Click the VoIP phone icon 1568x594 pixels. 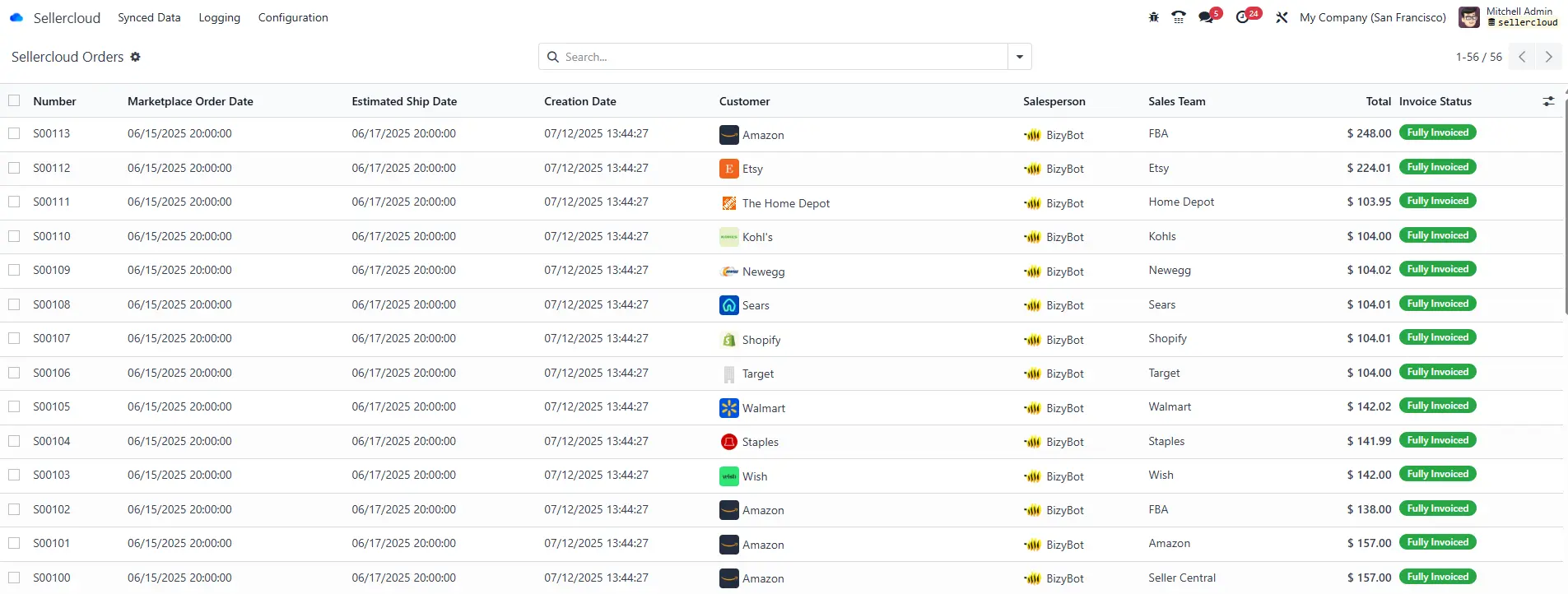tap(1179, 17)
